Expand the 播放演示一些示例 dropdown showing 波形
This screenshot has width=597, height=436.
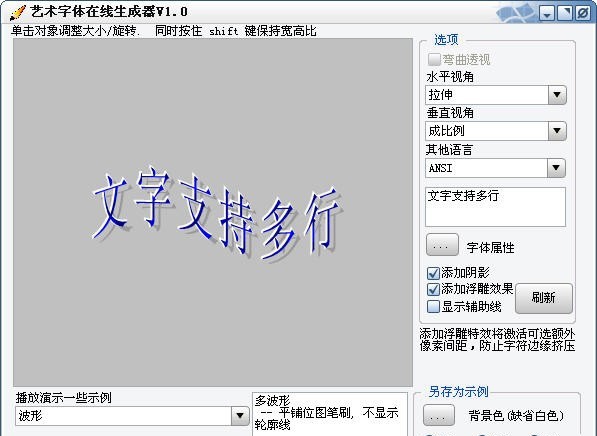pyautogui.click(x=132, y=416)
